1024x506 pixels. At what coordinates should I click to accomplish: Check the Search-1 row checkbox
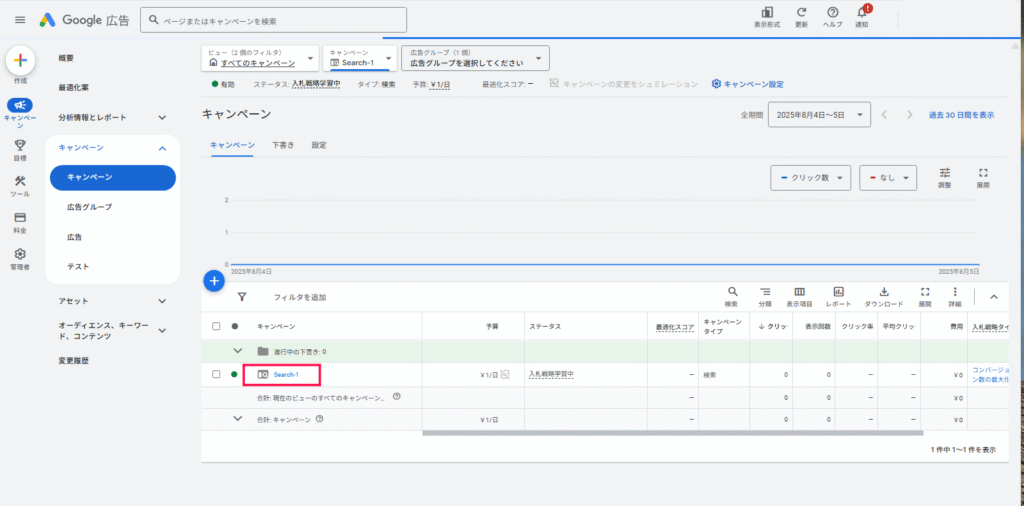(x=216, y=374)
